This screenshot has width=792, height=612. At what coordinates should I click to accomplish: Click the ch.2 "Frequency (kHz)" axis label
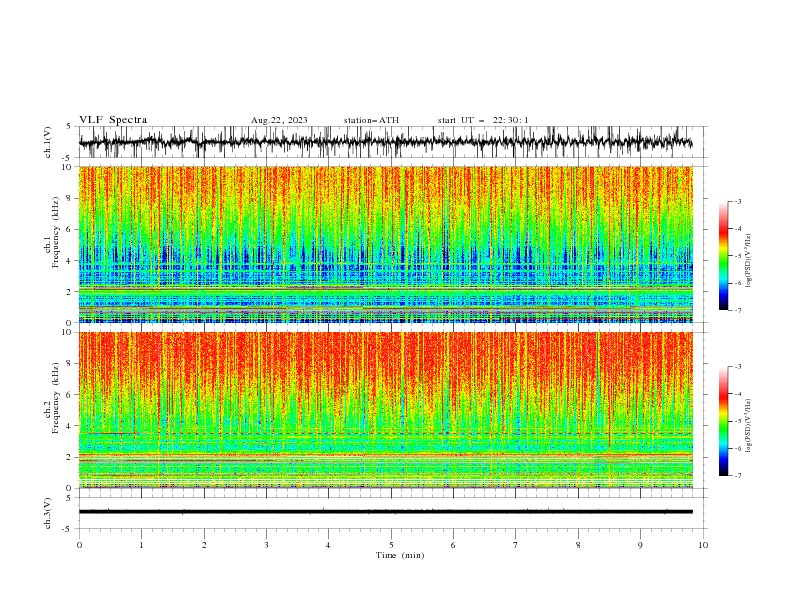click(x=54, y=398)
